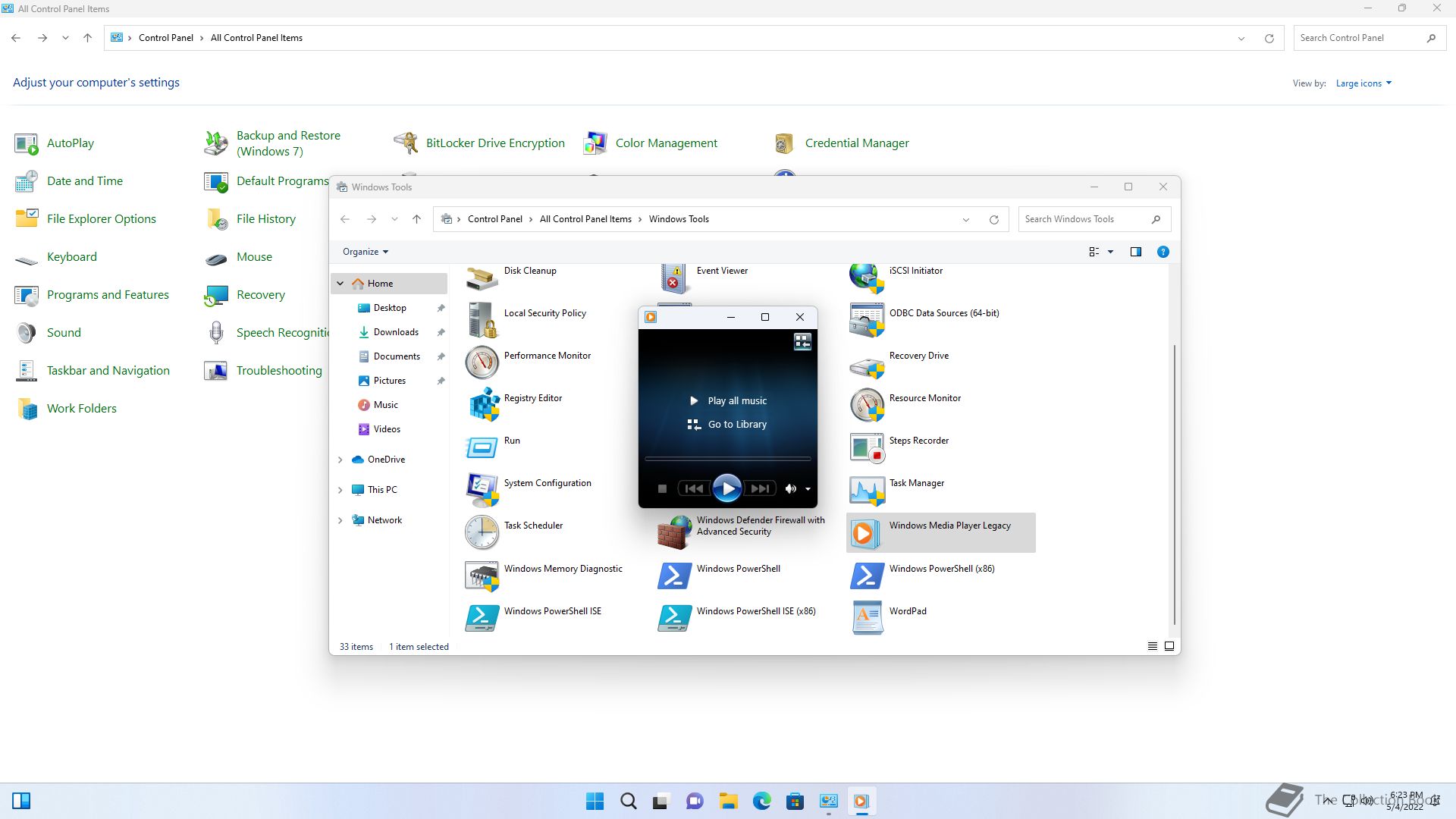Skip to next track in Media Player
Image resolution: width=1456 pixels, height=819 pixels.
[x=760, y=489]
